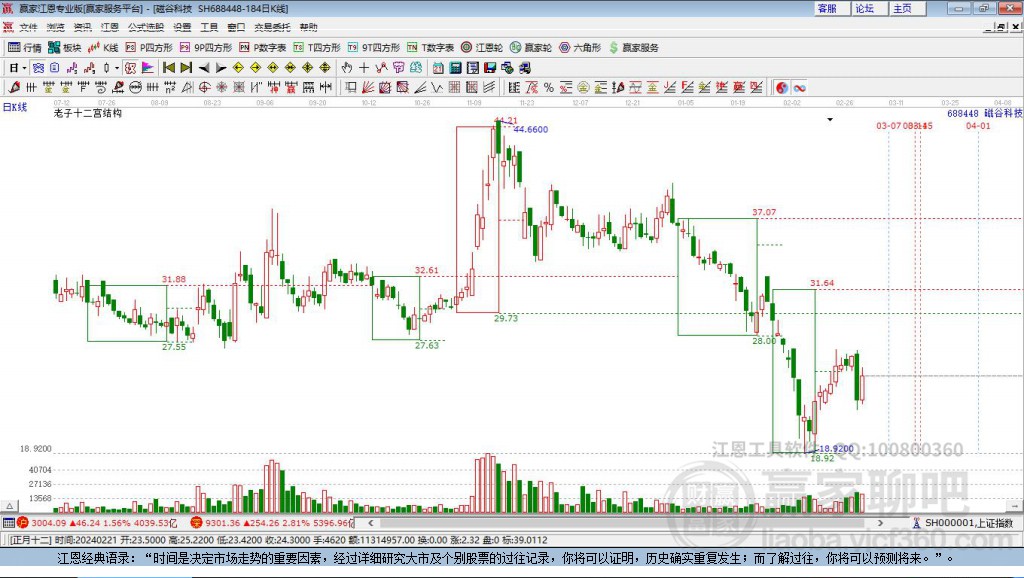Expand the candlestick style dropdown arrow
This screenshot has width=1024, height=578.
click(x=117, y=68)
